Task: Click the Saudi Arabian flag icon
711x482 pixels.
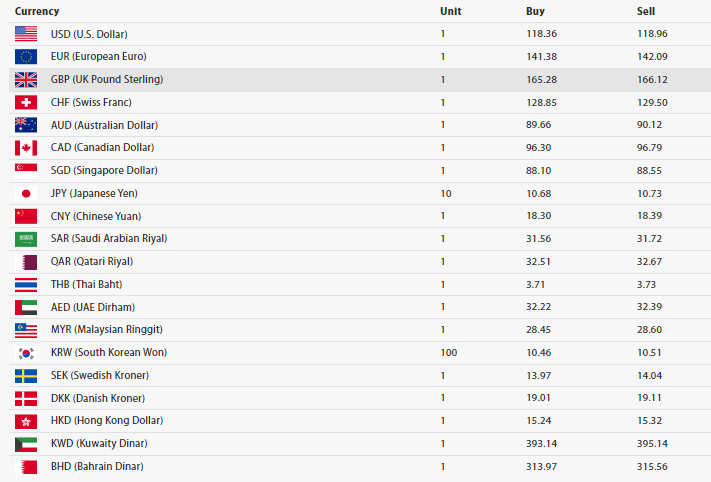Action: click(26, 239)
